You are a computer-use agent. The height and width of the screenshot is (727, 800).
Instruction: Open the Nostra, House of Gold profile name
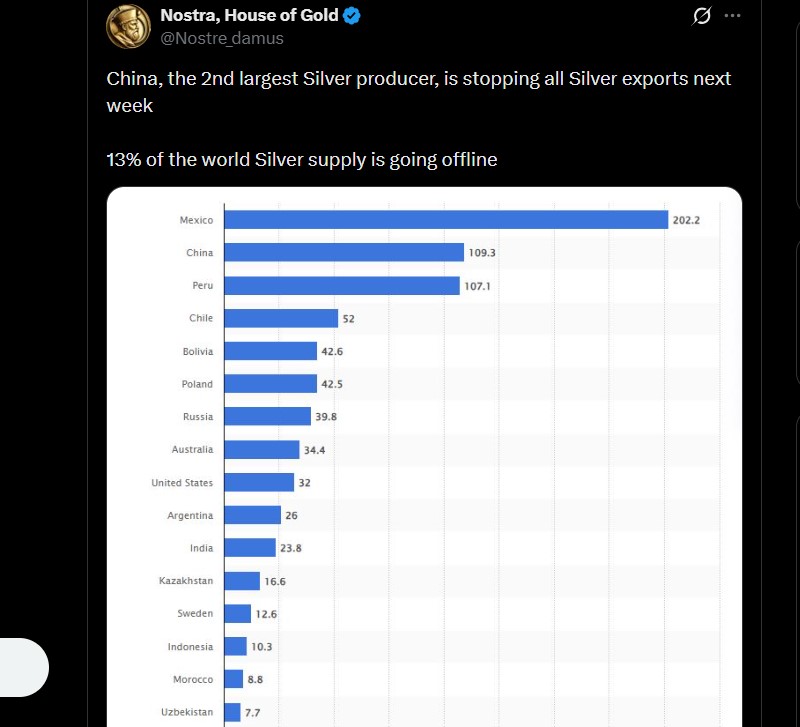tap(249, 16)
